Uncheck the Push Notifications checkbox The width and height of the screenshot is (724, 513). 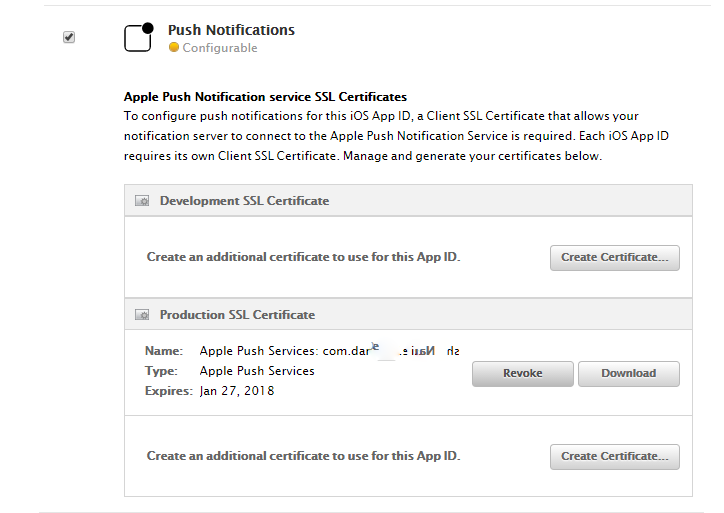(69, 37)
